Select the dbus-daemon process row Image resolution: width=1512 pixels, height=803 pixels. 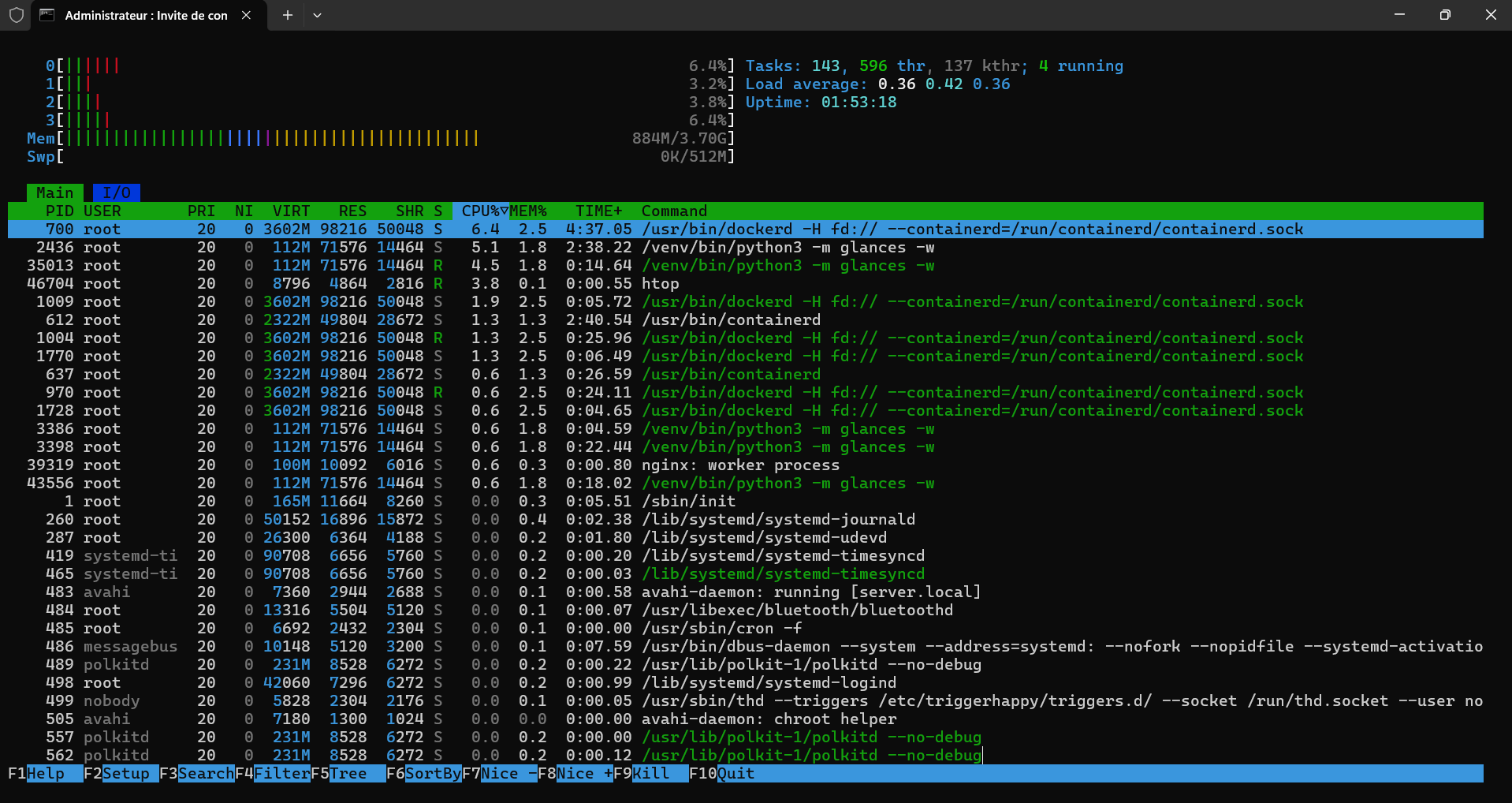pyautogui.click(x=746, y=646)
